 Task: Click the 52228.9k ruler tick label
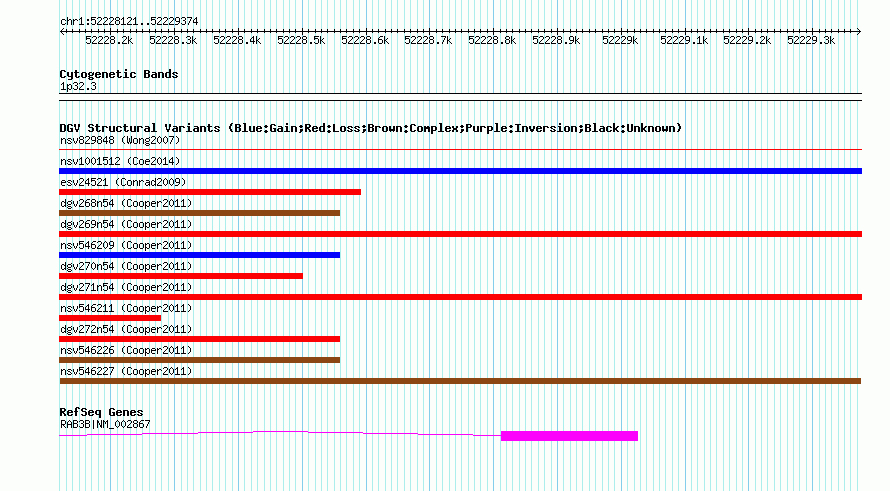pos(556,40)
